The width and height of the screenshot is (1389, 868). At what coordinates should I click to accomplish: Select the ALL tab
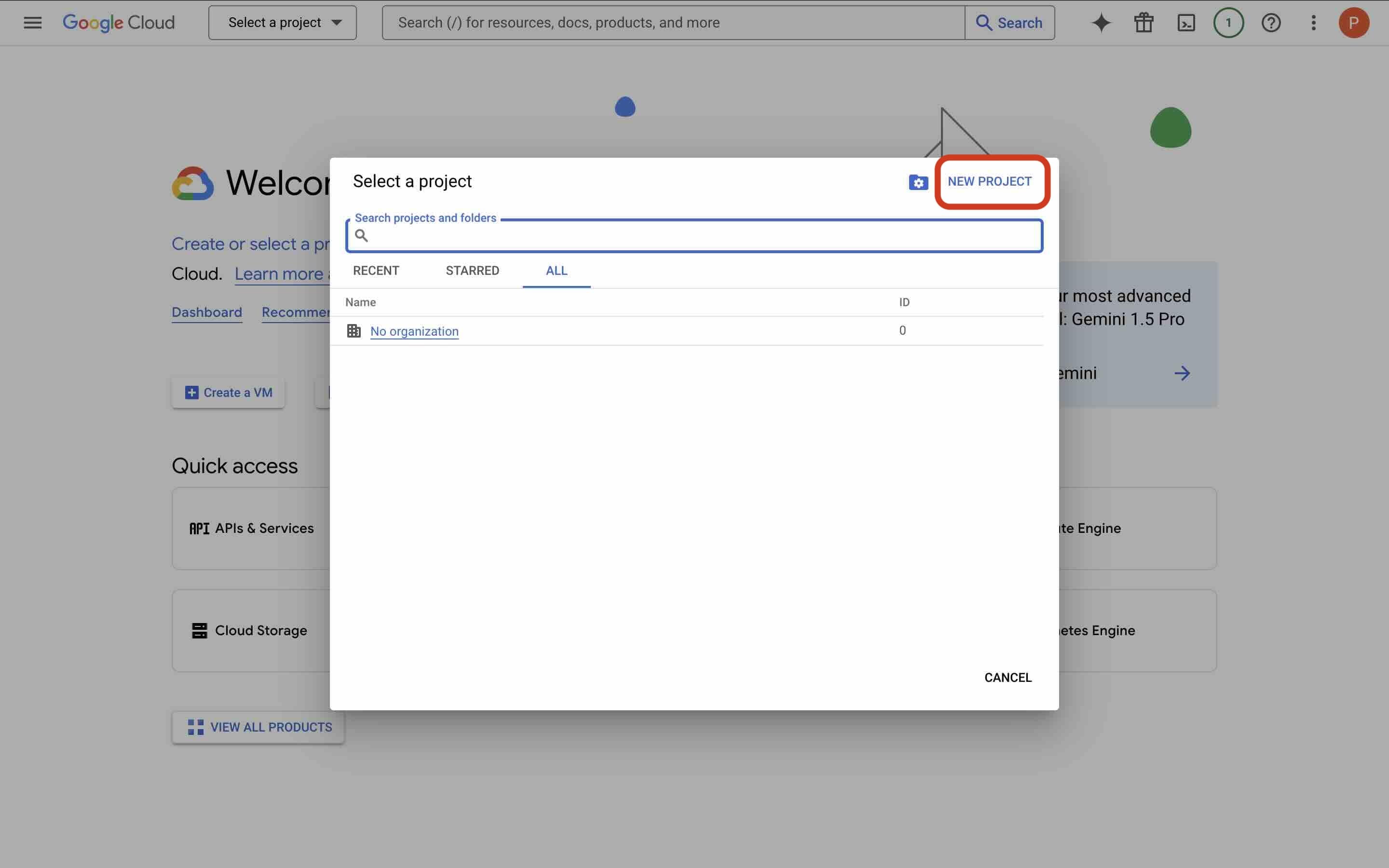(556, 271)
